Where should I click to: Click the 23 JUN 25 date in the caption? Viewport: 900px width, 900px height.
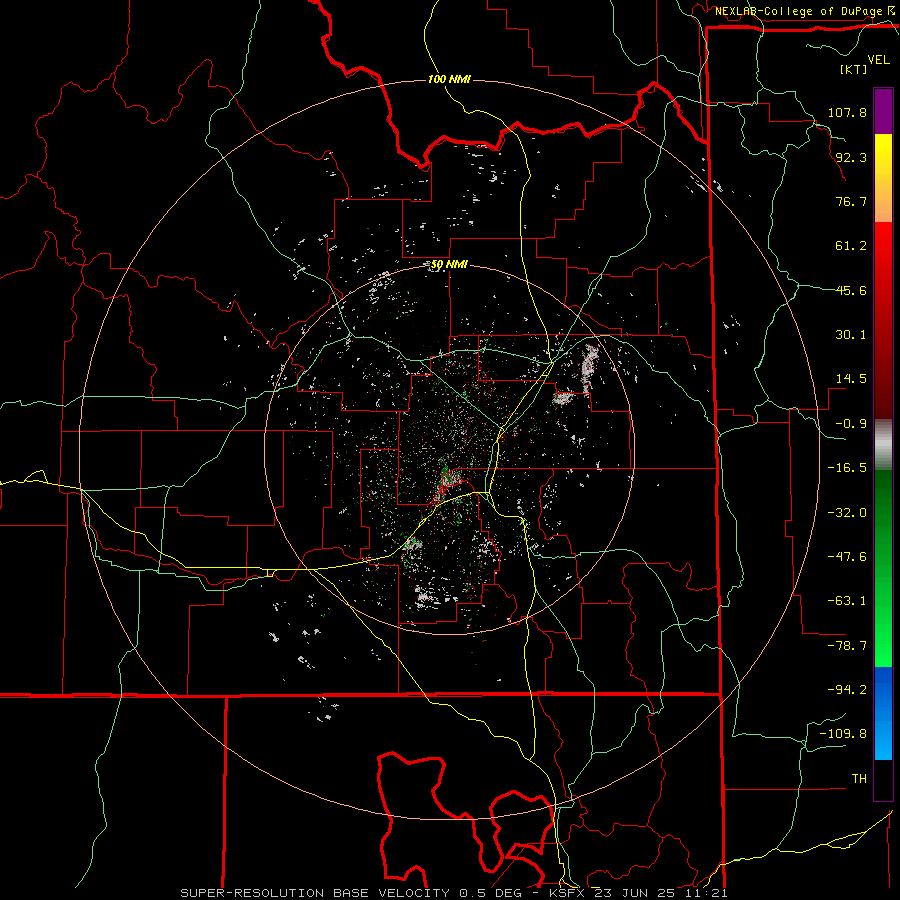(x=634, y=893)
